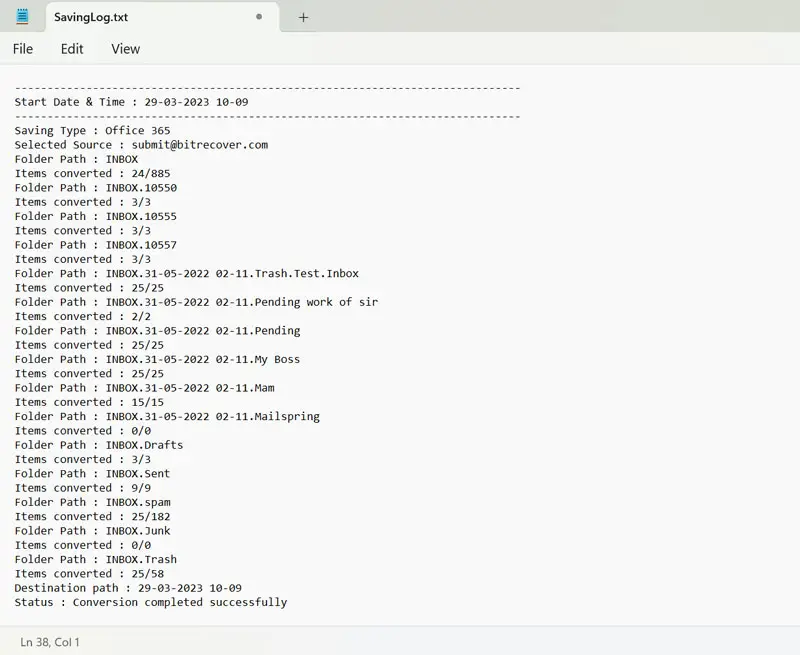This screenshot has height=655, width=800.
Task: Click the submit@bitrecover.com source line
Action: 141,145
